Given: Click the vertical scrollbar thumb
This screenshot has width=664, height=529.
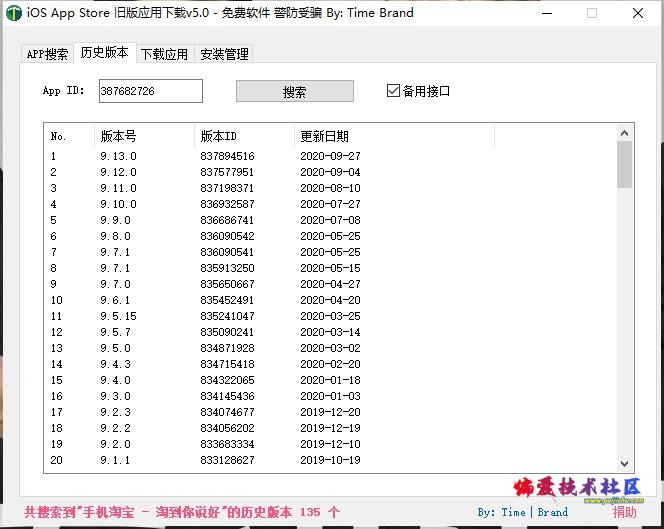Looking at the screenshot, I should click(624, 165).
